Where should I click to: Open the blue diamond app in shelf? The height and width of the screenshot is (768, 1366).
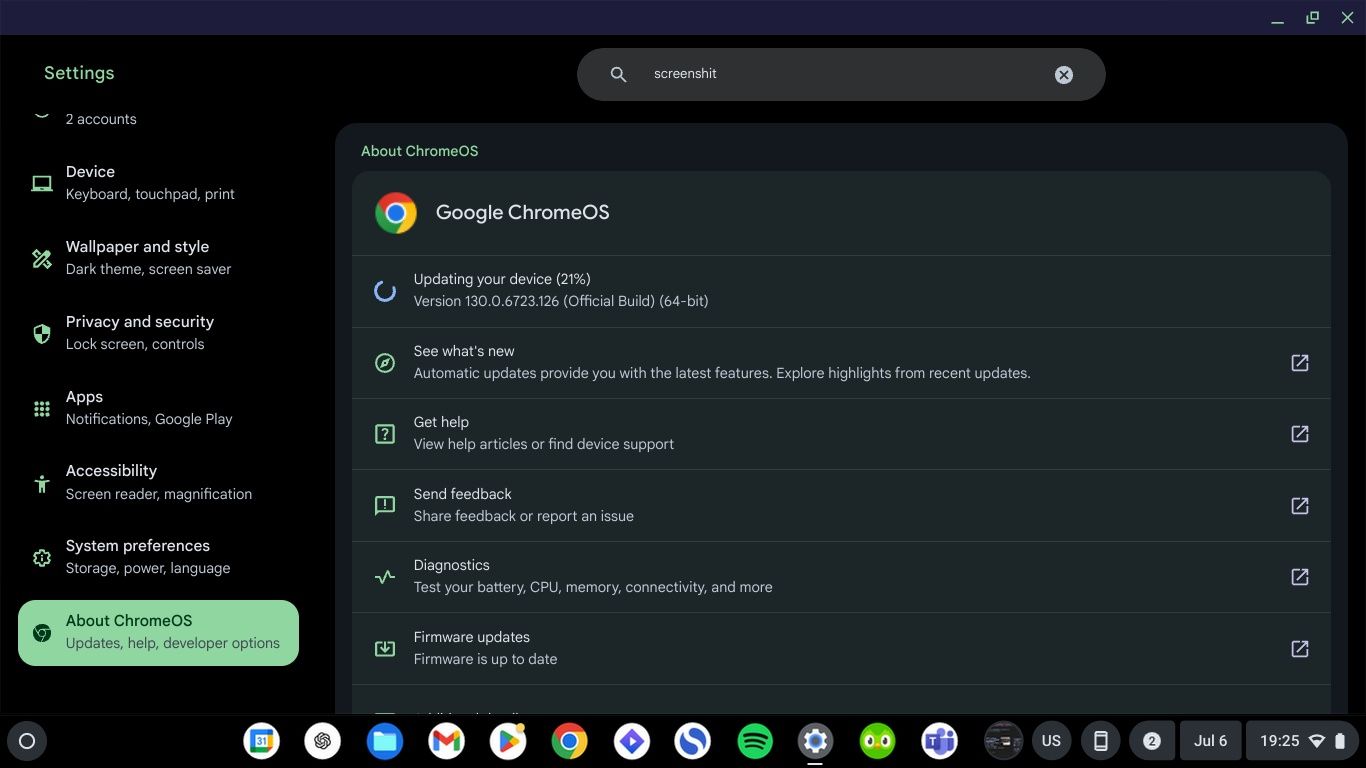pyautogui.click(x=632, y=741)
